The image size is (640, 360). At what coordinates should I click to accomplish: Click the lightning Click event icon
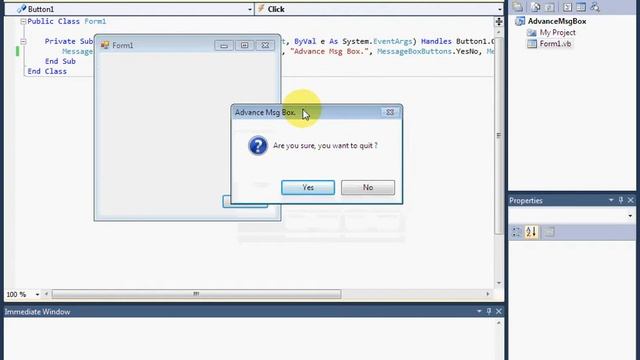[261, 9]
